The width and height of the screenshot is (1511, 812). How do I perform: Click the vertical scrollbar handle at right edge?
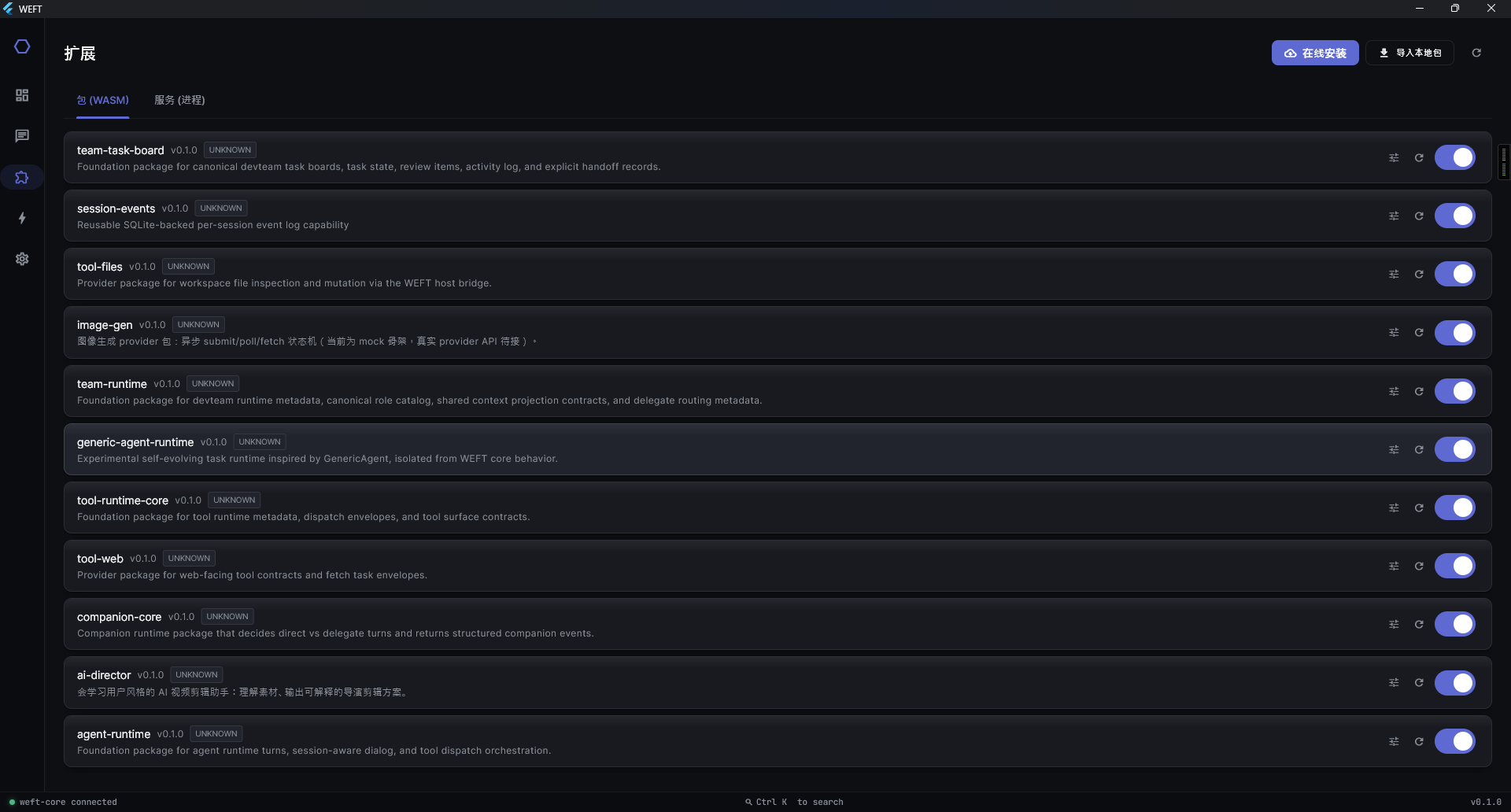[x=1503, y=162]
